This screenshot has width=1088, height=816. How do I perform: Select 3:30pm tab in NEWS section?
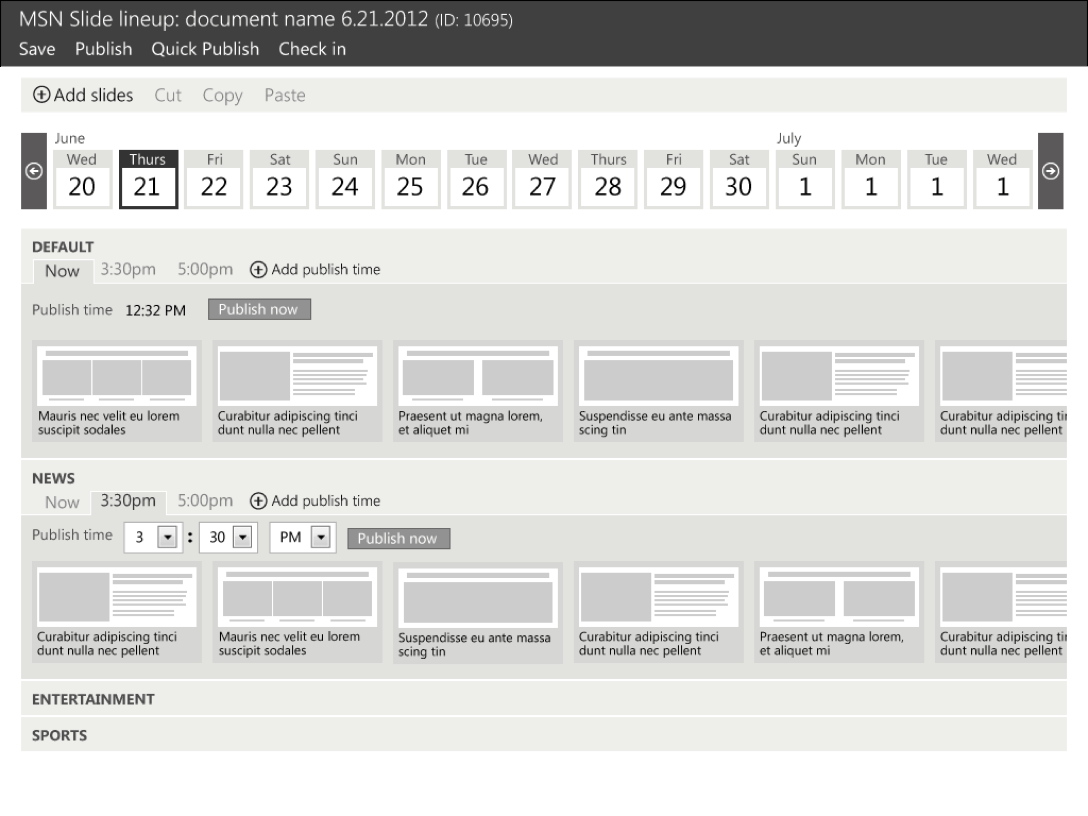(x=128, y=501)
